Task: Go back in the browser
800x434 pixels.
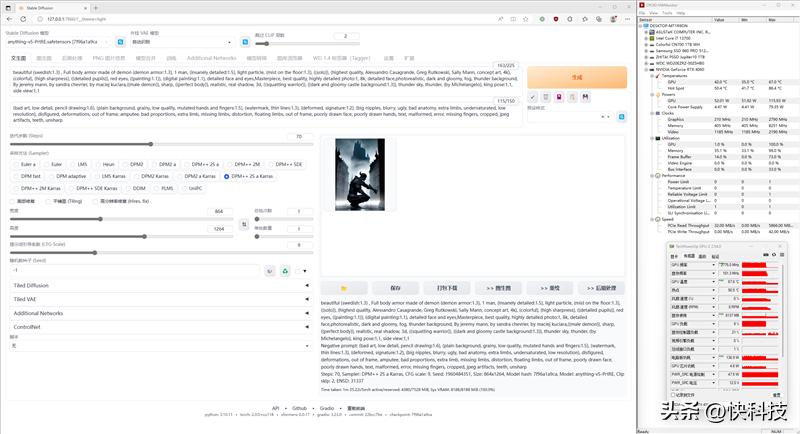Action: pos(9,19)
